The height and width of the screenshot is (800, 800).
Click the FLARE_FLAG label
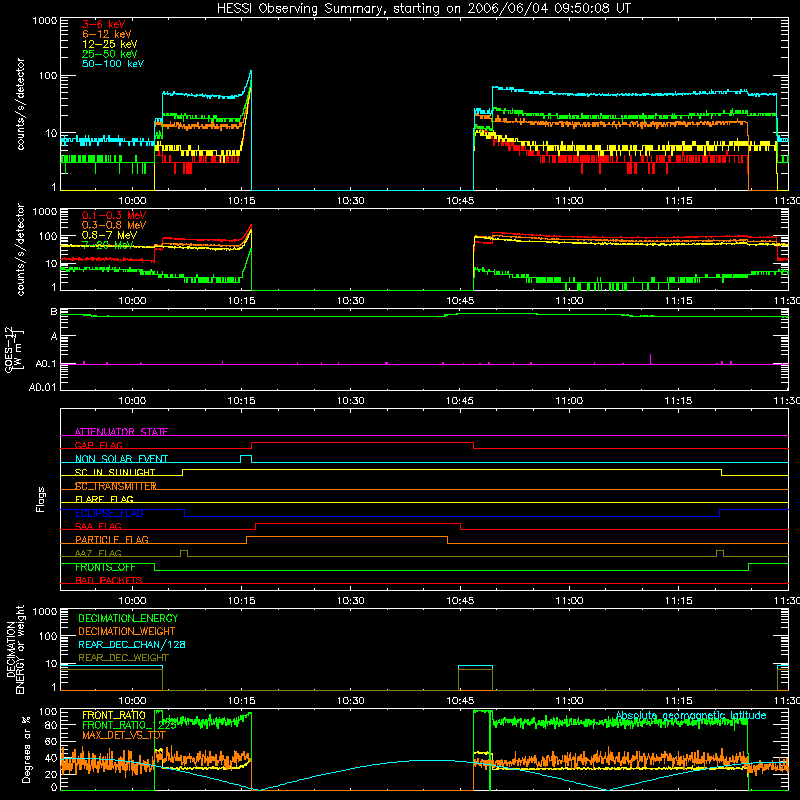pyautogui.click(x=104, y=499)
